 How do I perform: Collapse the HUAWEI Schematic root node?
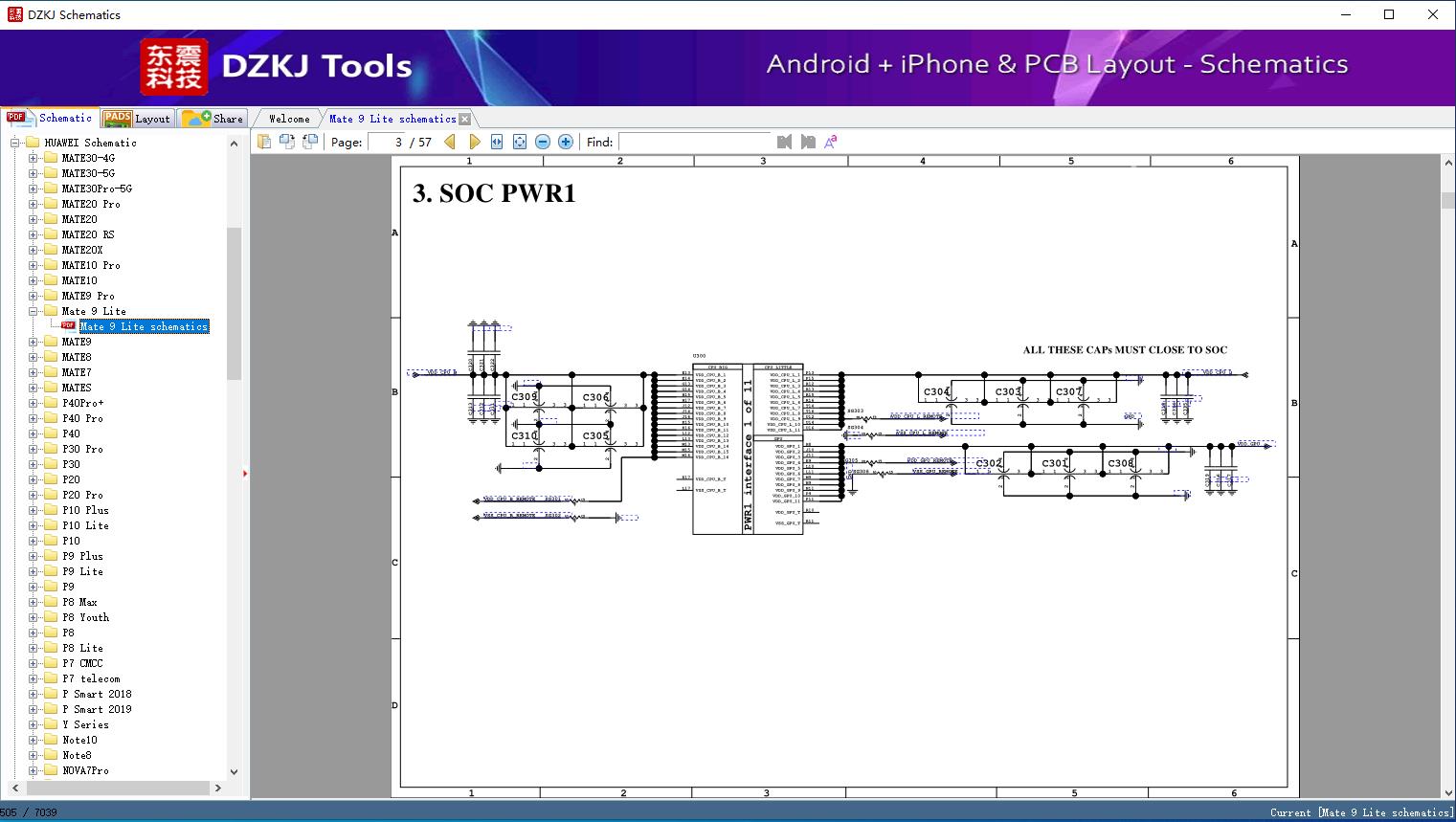pyautogui.click(x=15, y=143)
